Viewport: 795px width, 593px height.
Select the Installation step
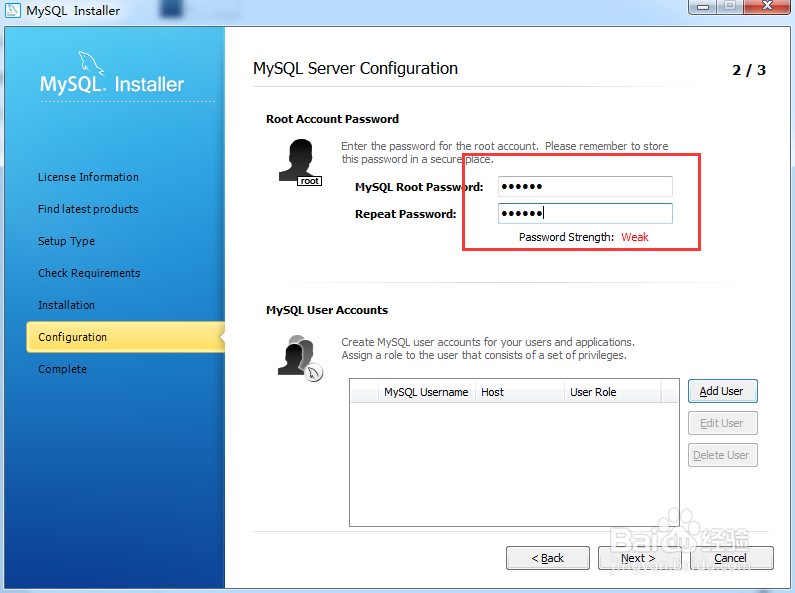point(66,305)
